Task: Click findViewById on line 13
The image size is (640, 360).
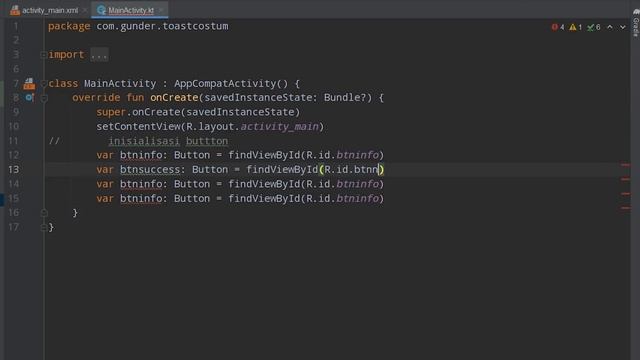Action: [282, 169]
